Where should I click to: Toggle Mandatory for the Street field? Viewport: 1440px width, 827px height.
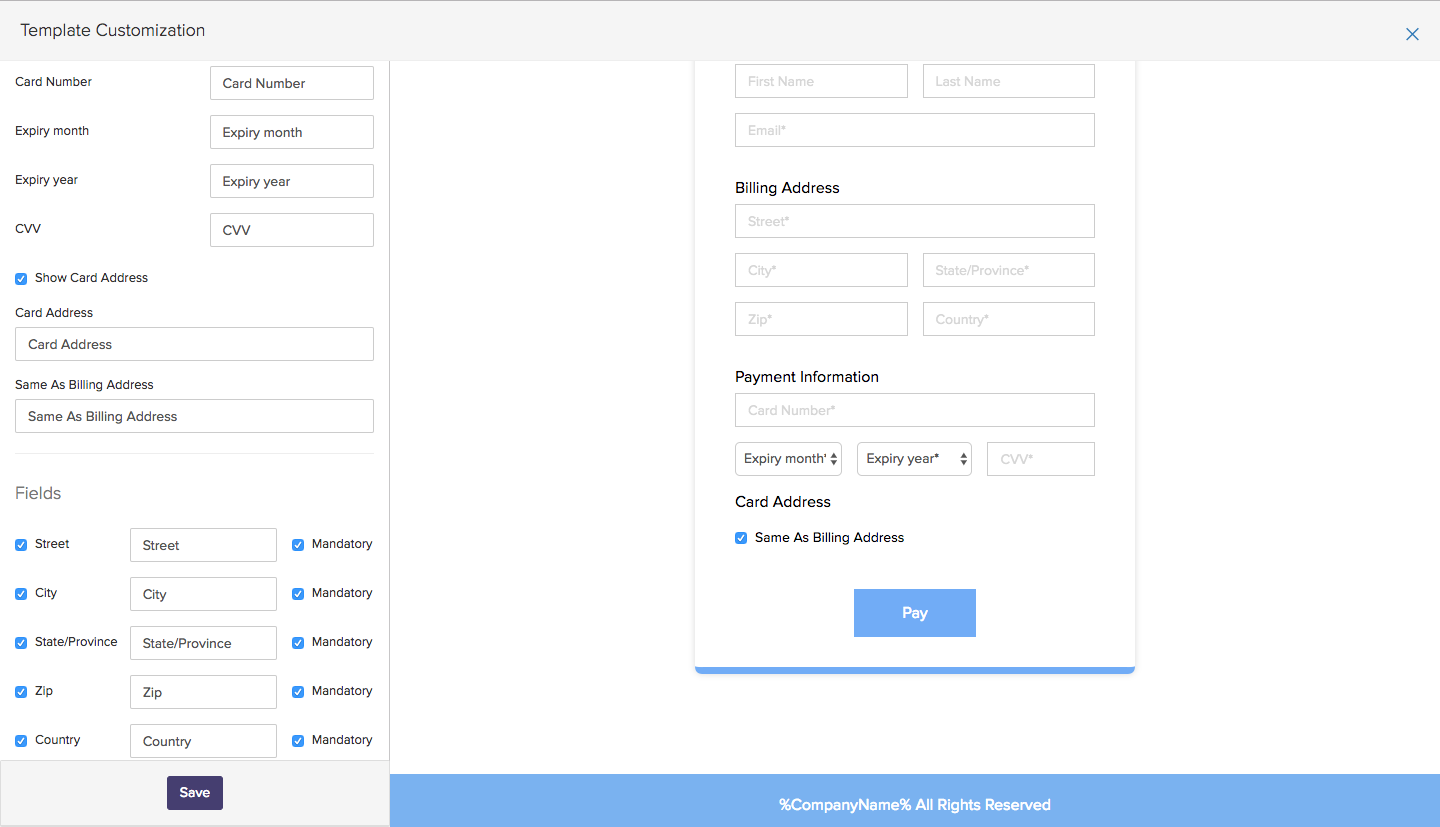297,543
